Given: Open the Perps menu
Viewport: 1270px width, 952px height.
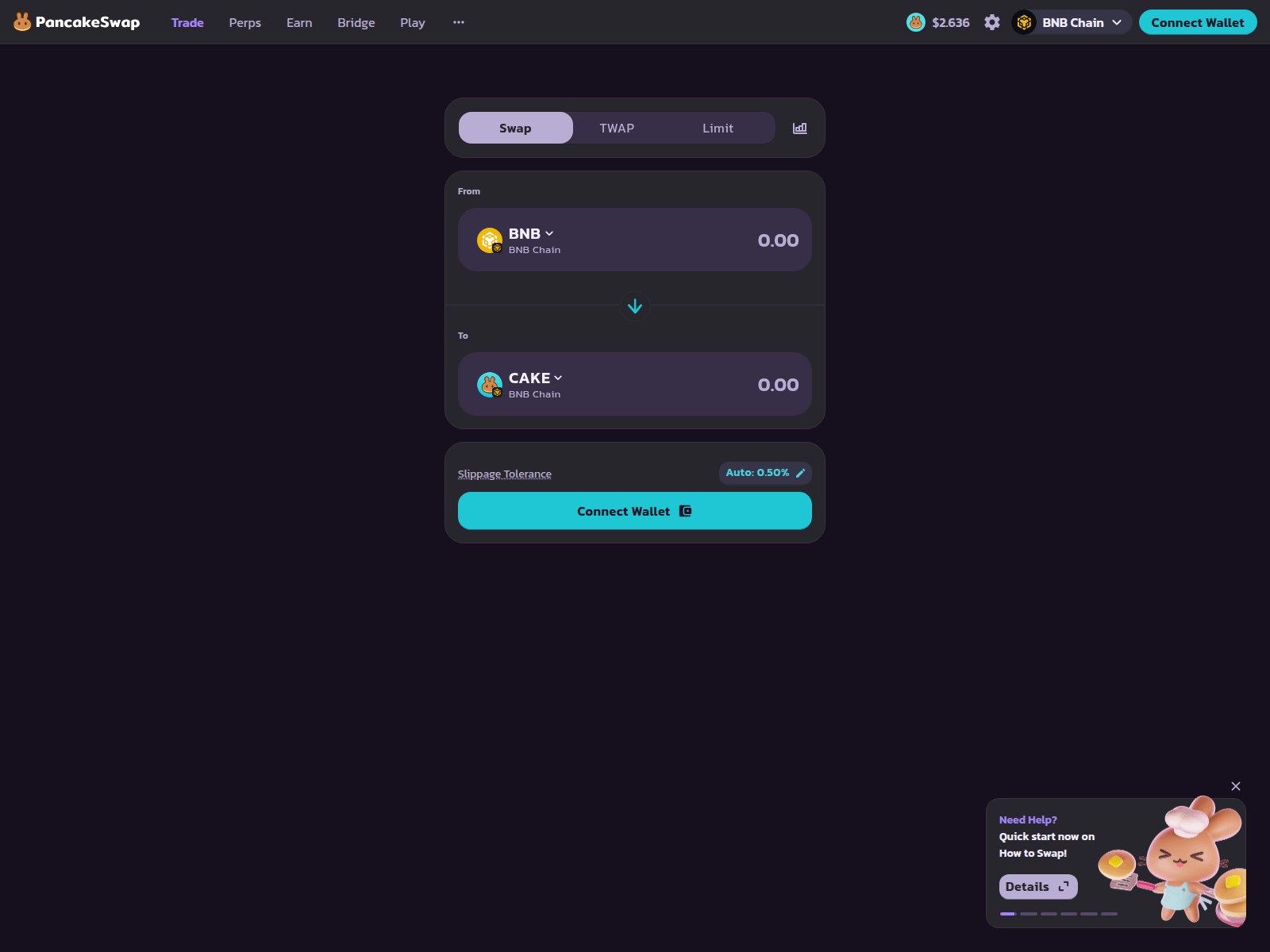Looking at the screenshot, I should pyautogui.click(x=244, y=22).
